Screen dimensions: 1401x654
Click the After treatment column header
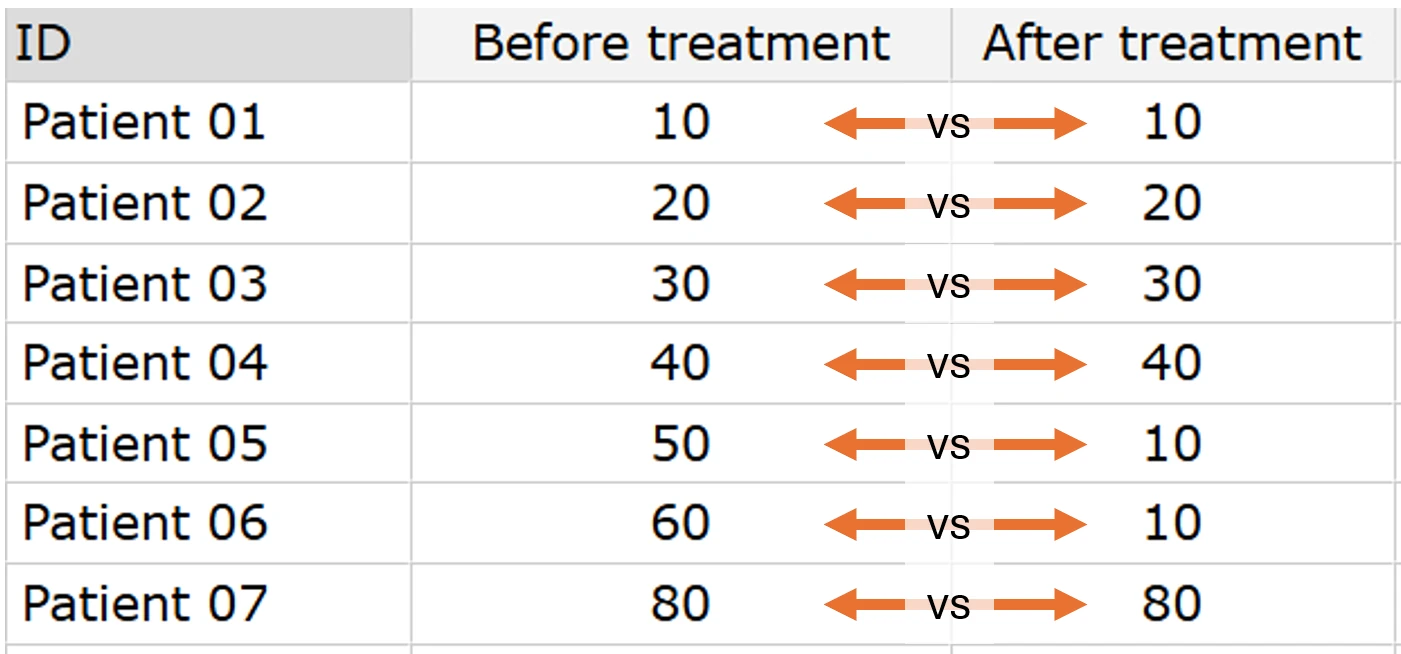pos(1172,45)
